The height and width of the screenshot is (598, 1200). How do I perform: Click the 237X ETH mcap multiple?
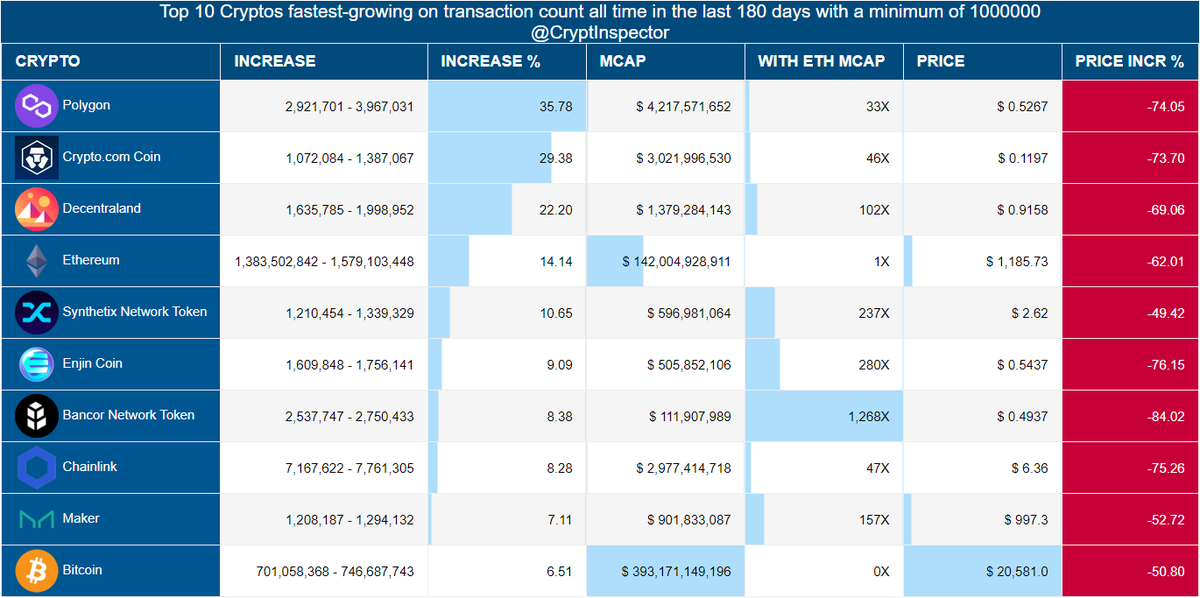(824, 313)
